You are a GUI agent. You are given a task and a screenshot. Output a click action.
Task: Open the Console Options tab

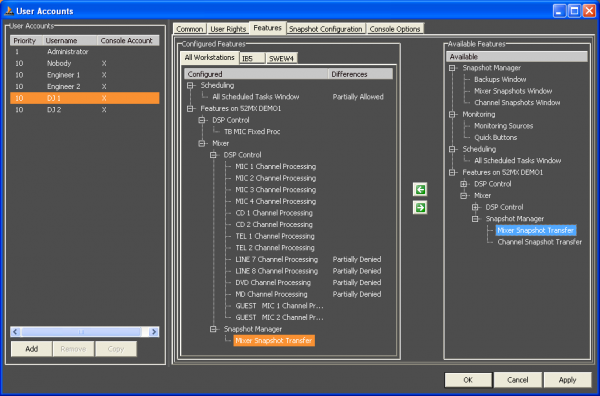[x=395, y=29]
